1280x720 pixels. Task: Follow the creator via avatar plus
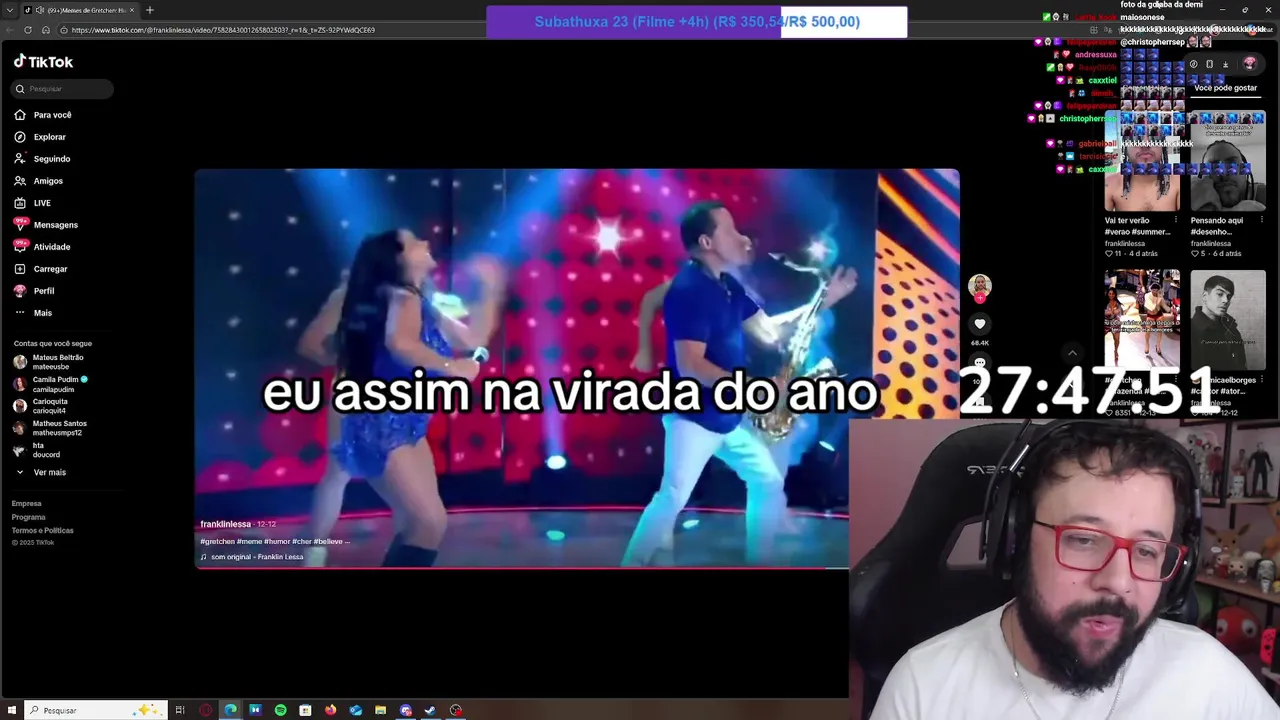pos(980,298)
